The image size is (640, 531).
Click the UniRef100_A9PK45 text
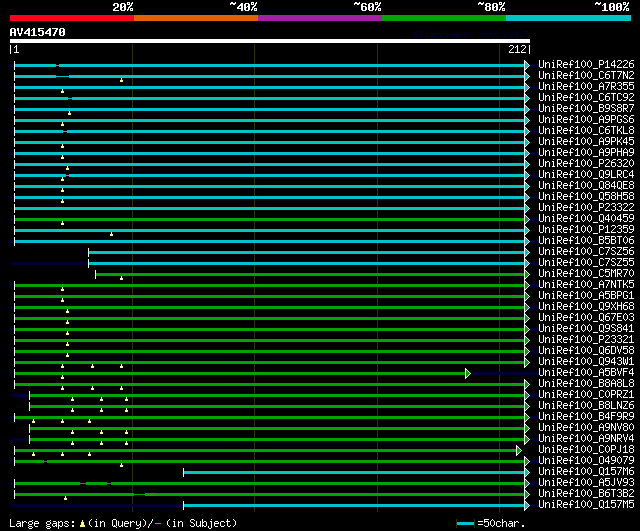pyautogui.click(x=586, y=141)
